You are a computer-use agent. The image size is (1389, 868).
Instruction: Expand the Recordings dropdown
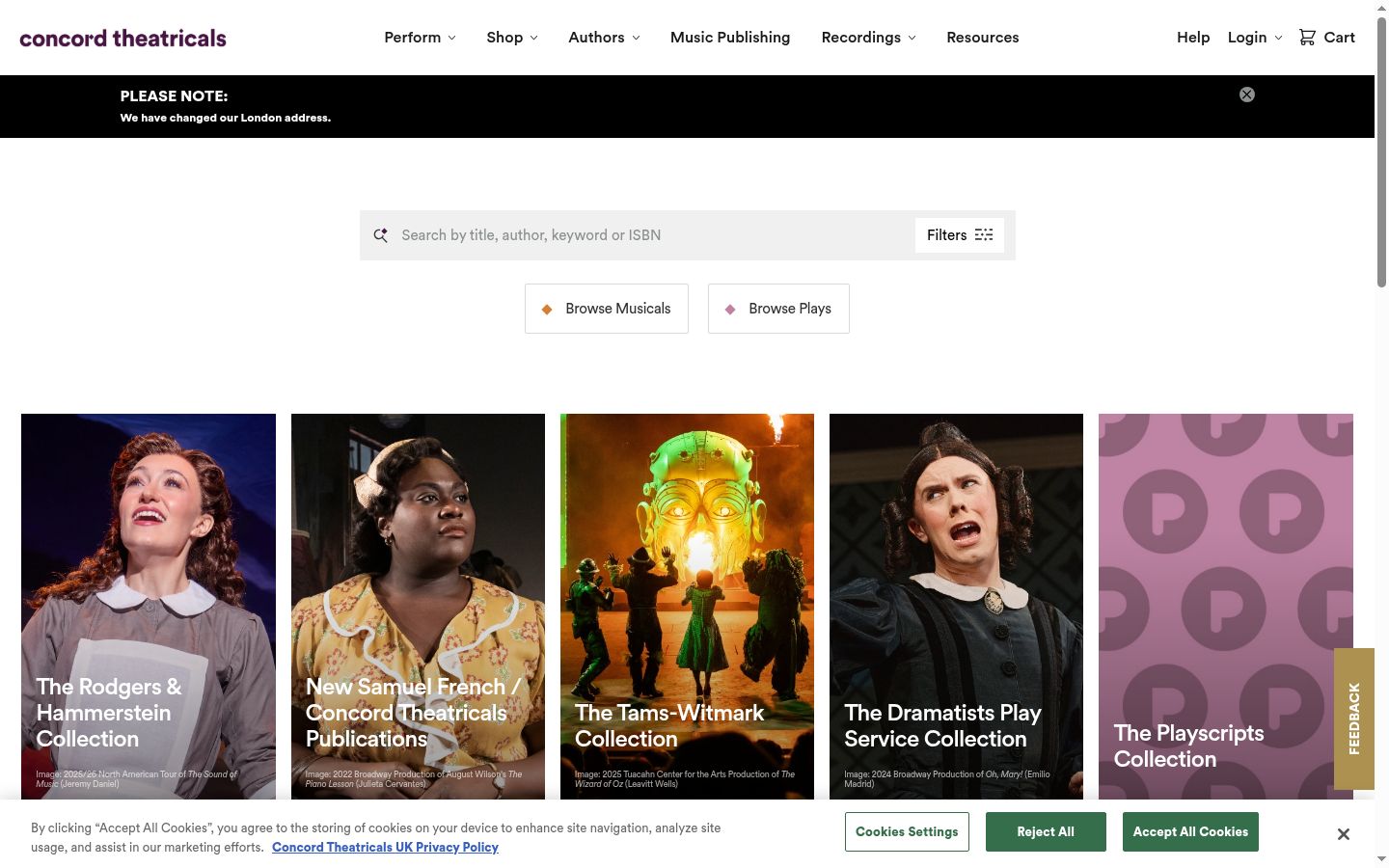tap(869, 37)
